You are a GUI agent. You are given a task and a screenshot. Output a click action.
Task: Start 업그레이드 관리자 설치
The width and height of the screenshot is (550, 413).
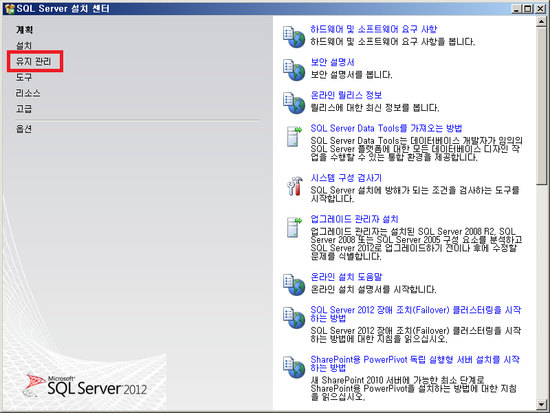(354, 219)
